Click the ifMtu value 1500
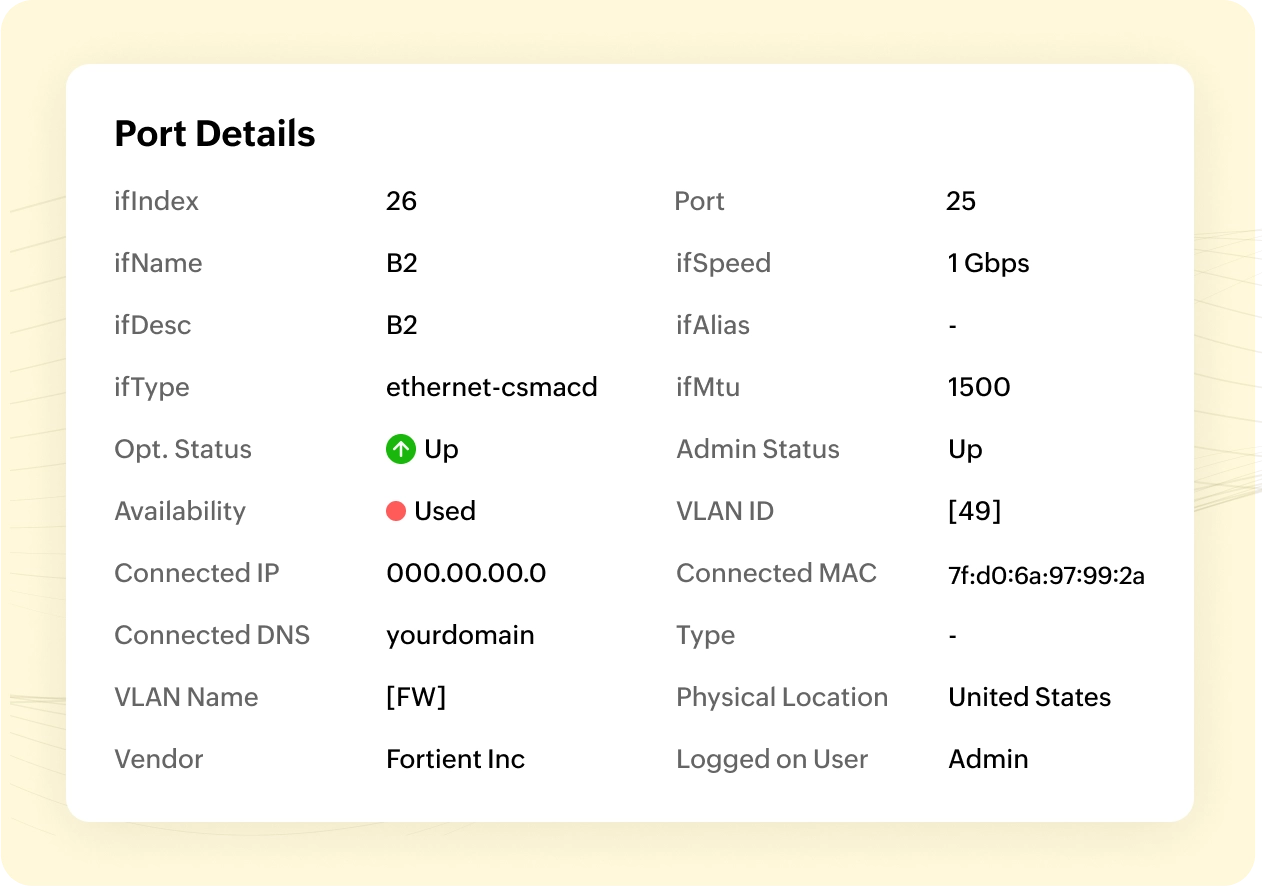 979,387
